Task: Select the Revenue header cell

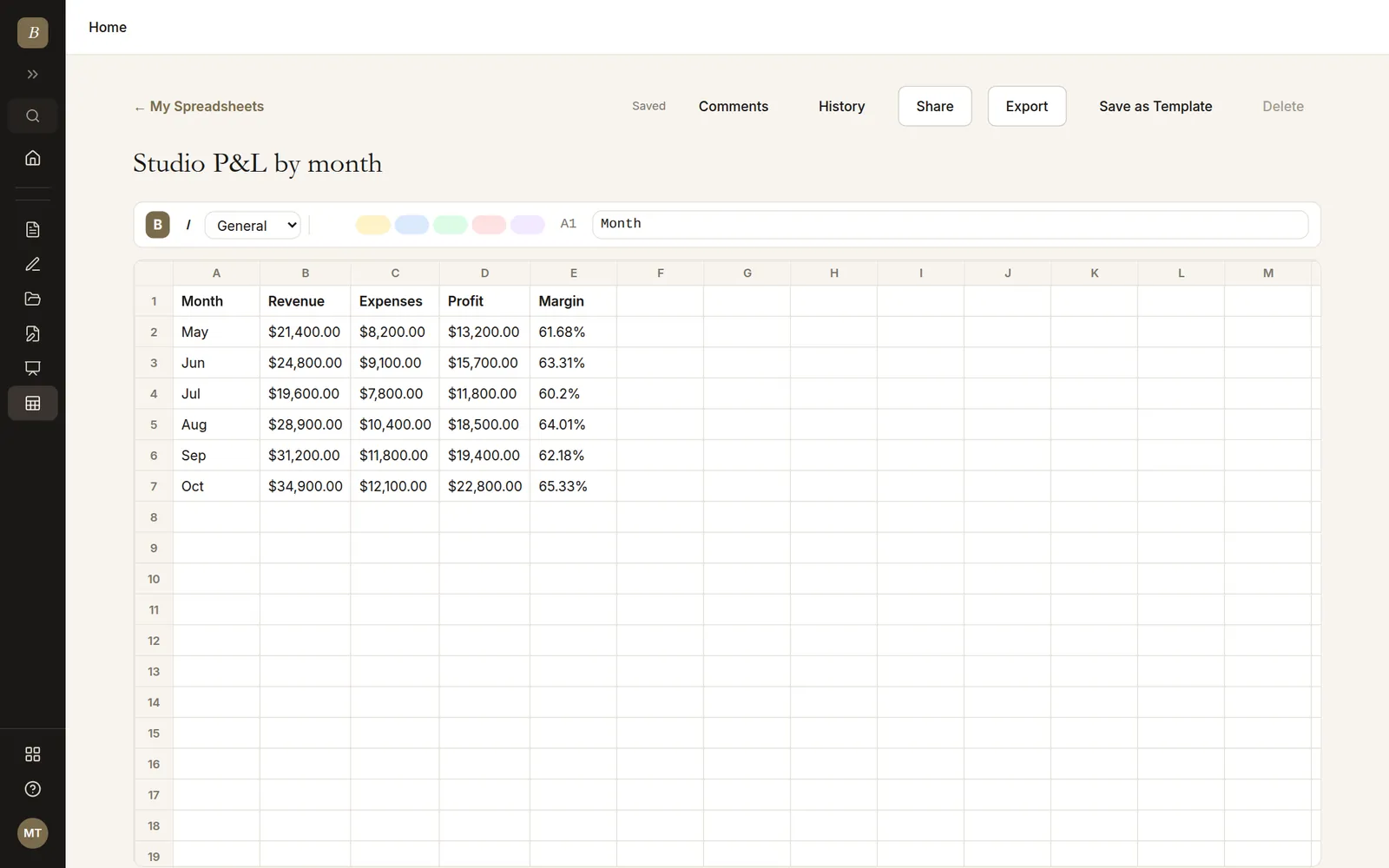Action: (x=306, y=301)
